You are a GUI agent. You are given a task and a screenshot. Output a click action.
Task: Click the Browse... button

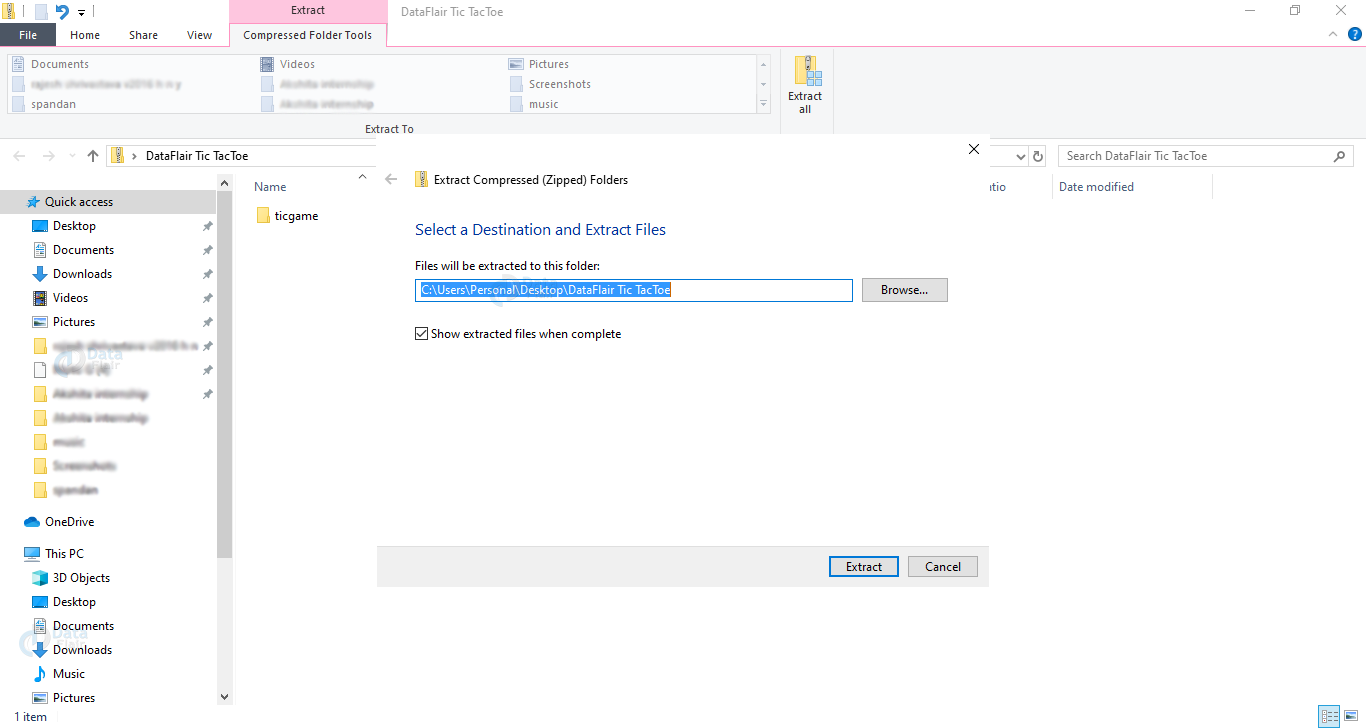pyautogui.click(x=905, y=290)
